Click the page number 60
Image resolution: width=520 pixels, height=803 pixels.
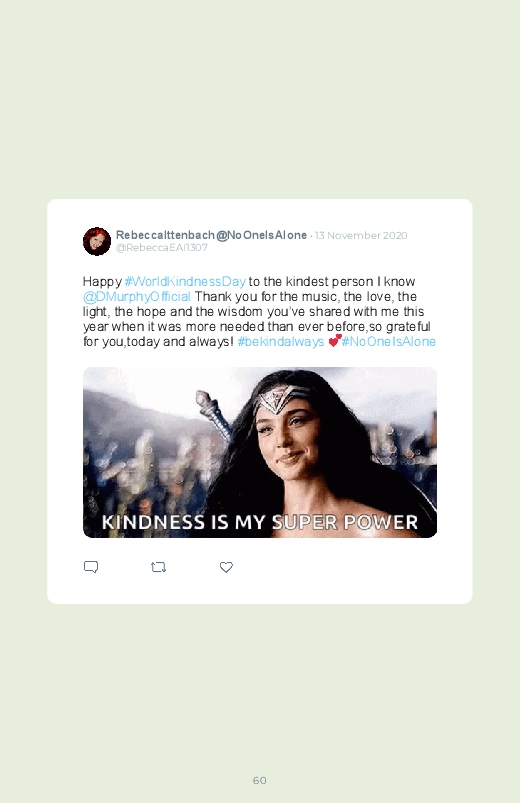tap(260, 780)
